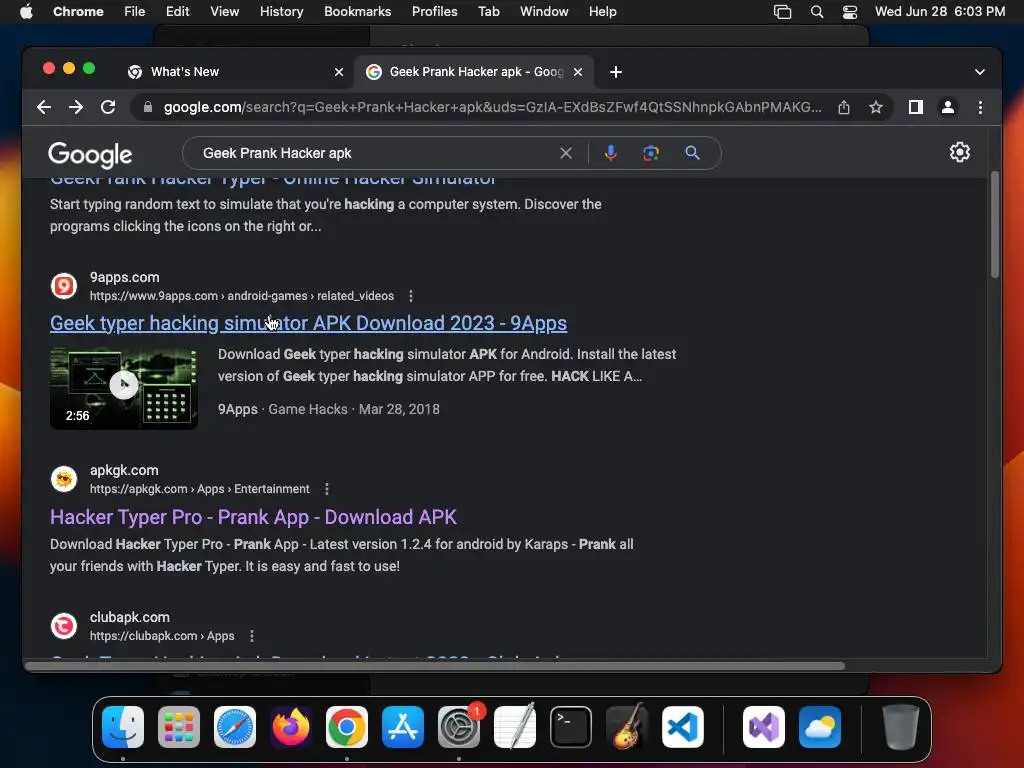Bookmark this tab with the star
The image size is (1024, 768).
pos(876,107)
